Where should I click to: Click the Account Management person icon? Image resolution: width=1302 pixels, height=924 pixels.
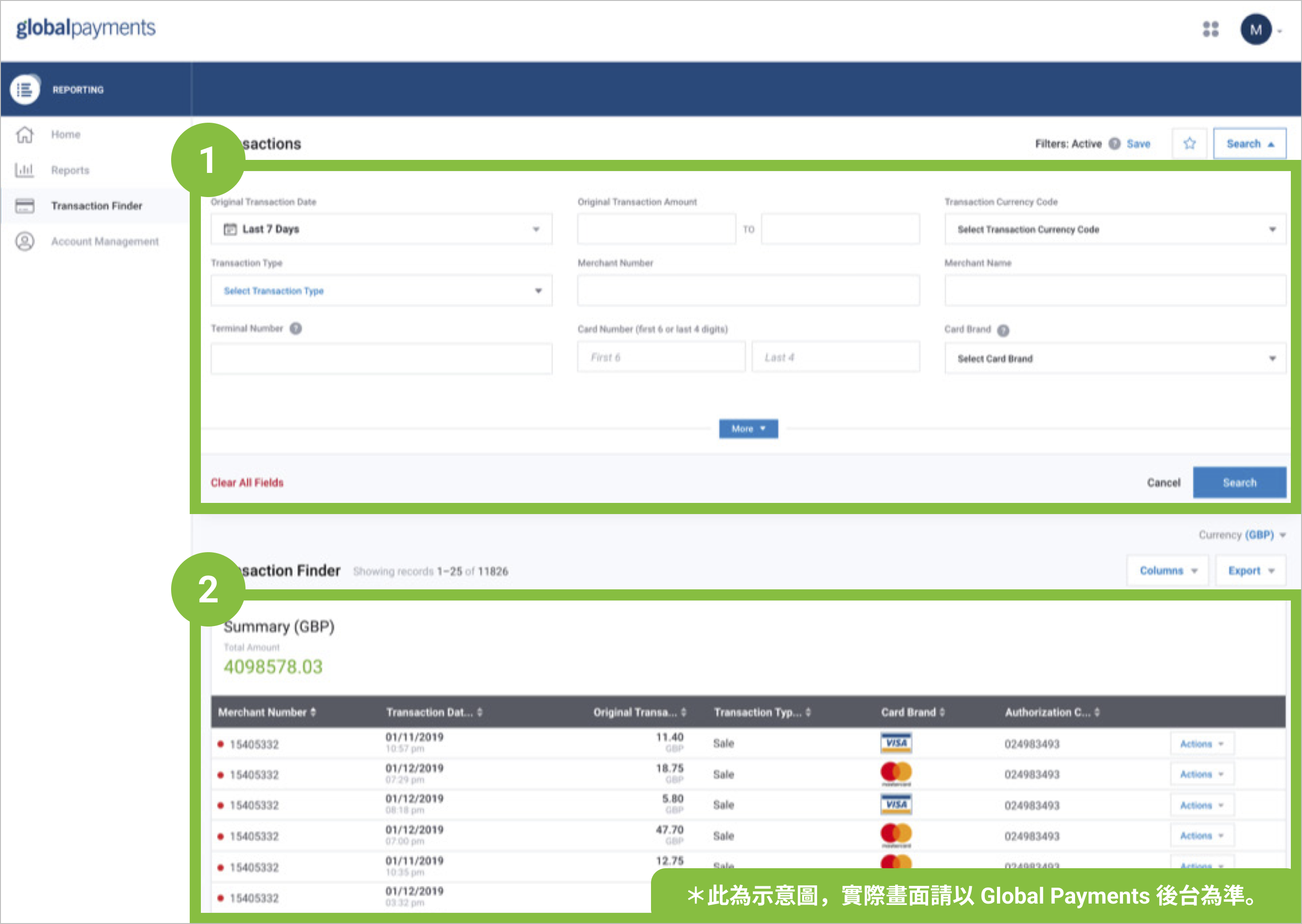point(25,241)
